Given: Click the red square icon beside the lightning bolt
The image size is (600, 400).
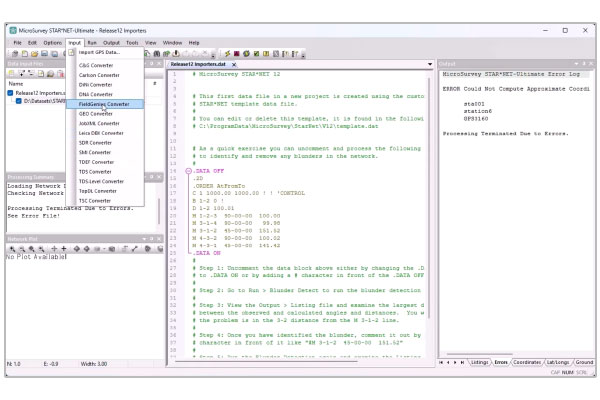Looking at the screenshot, I should (237, 54).
